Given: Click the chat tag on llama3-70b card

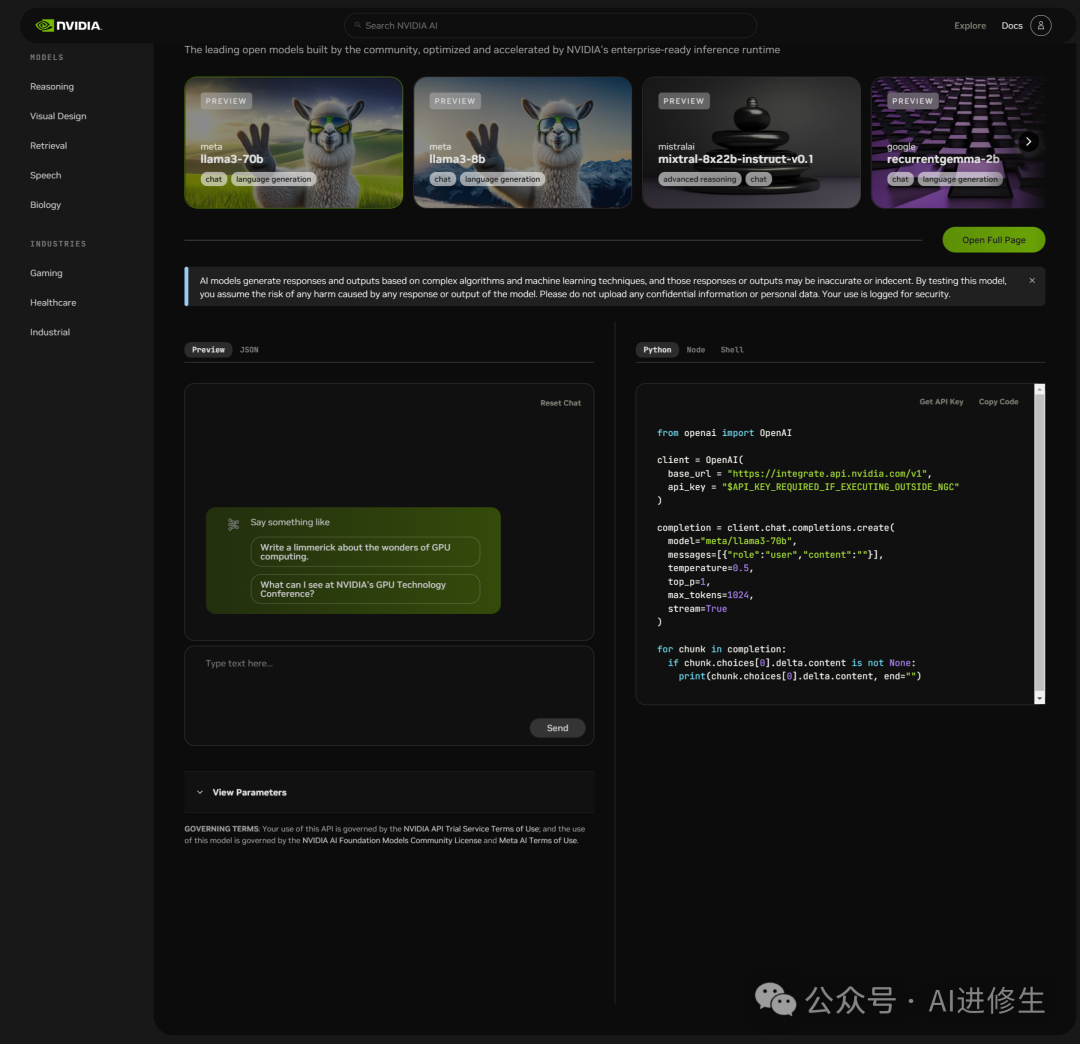Looking at the screenshot, I should (x=214, y=179).
